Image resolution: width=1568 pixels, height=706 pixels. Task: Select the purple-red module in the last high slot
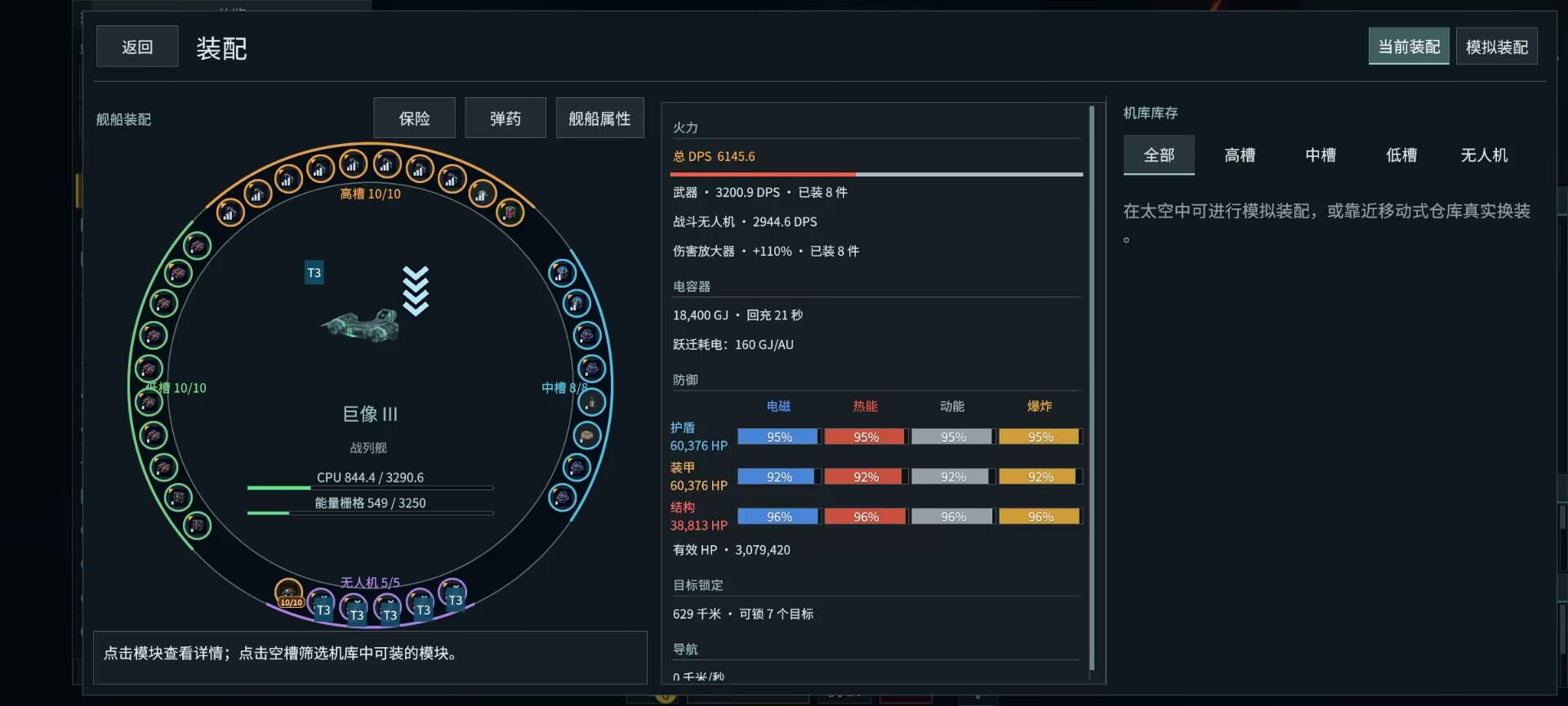tap(510, 213)
